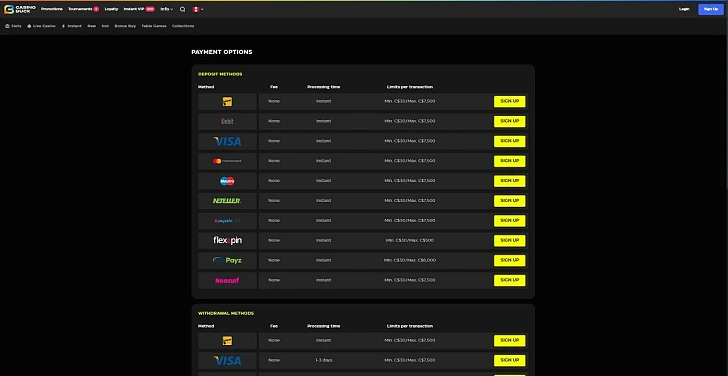The image size is (728, 376).
Task: Click Sign Up in Maestro deposit row
Action: pyautogui.click(x=509, y=181)
